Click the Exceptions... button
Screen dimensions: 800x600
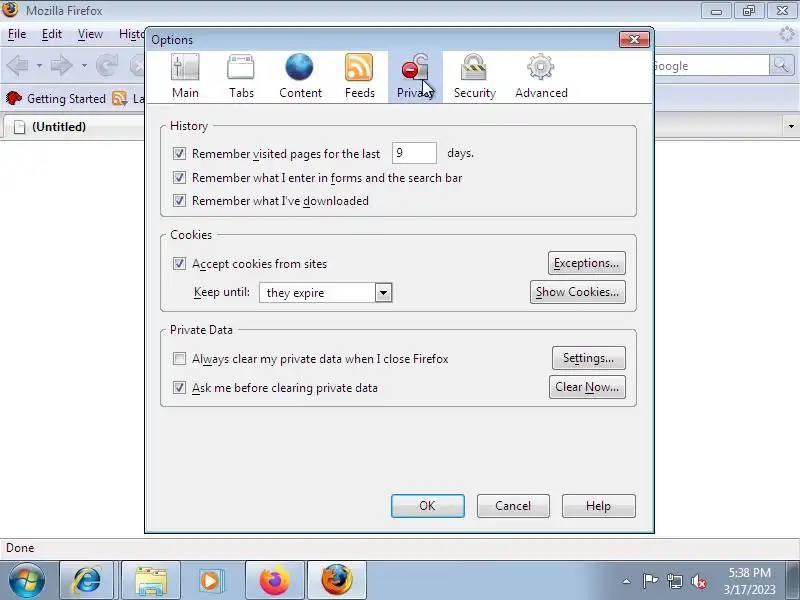pos(586,263)
